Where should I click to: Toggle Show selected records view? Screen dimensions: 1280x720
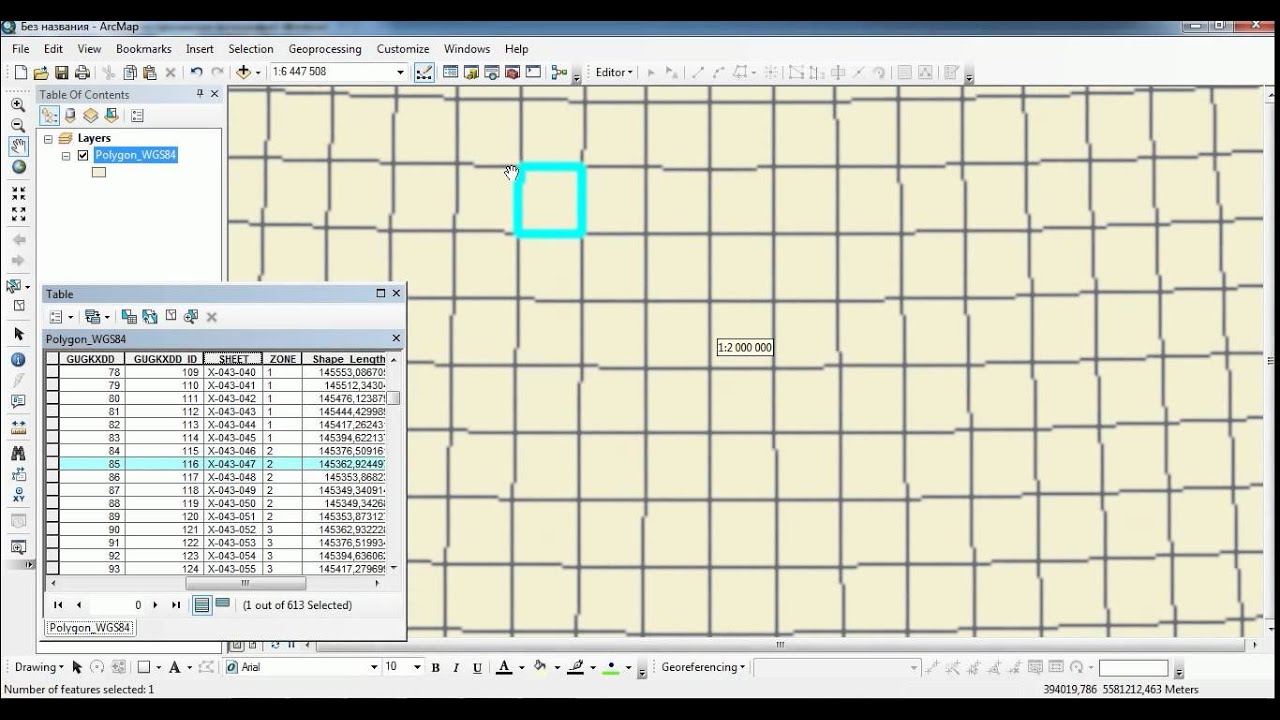click(222, 605)
